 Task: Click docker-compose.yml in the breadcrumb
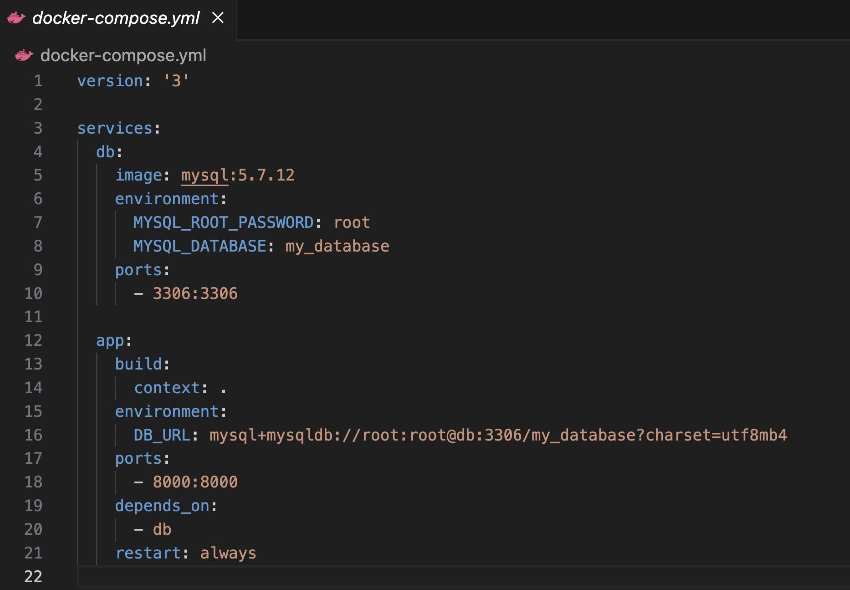pos(123,55)
